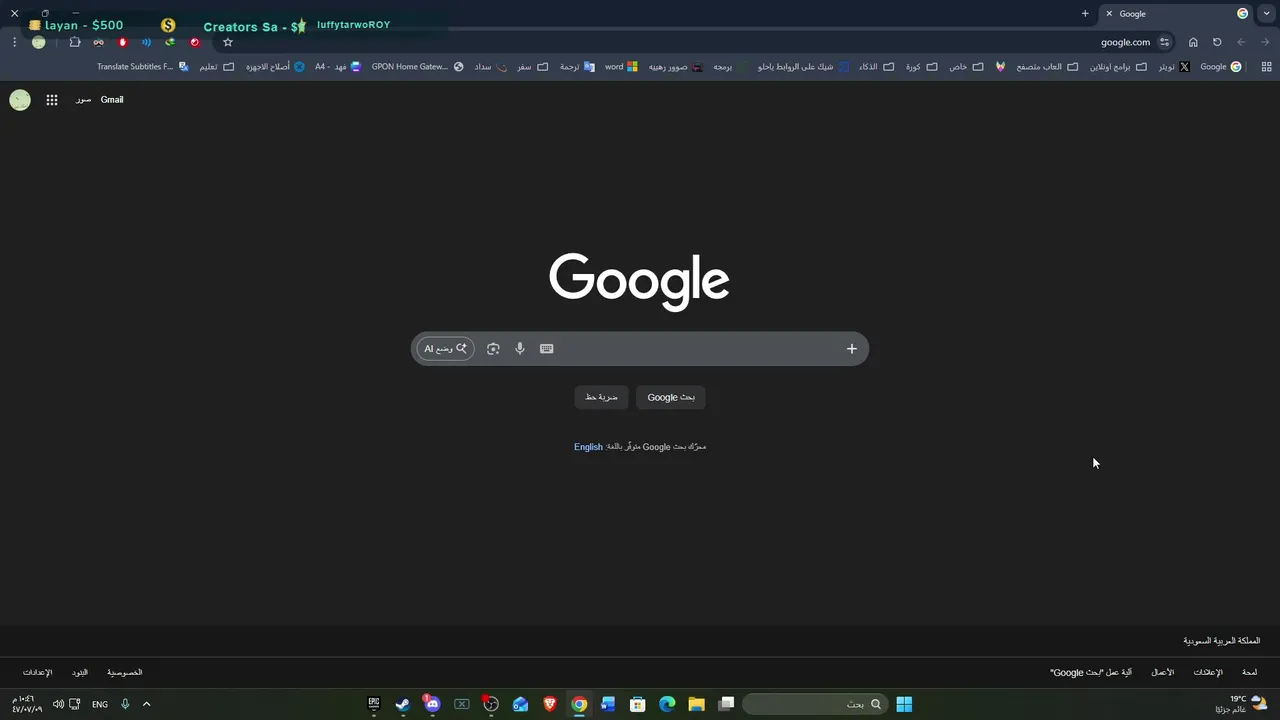Click the plus icon in the search box
Viewport: 1280px width, 720px height.
pos(852,349)
